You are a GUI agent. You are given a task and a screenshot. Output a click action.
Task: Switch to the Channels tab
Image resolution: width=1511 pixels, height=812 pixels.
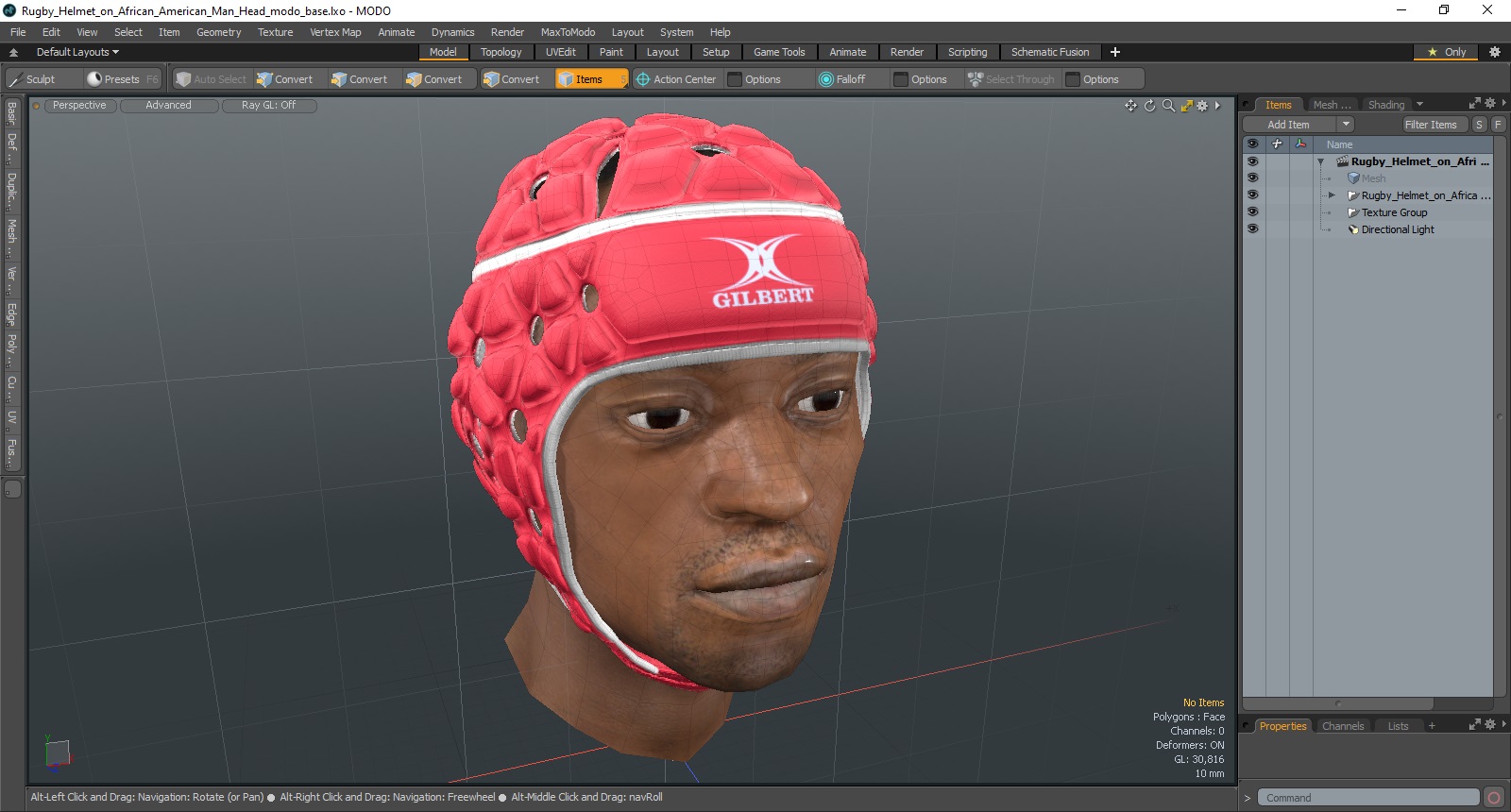pyautogui.click(x=1342, y=726)
